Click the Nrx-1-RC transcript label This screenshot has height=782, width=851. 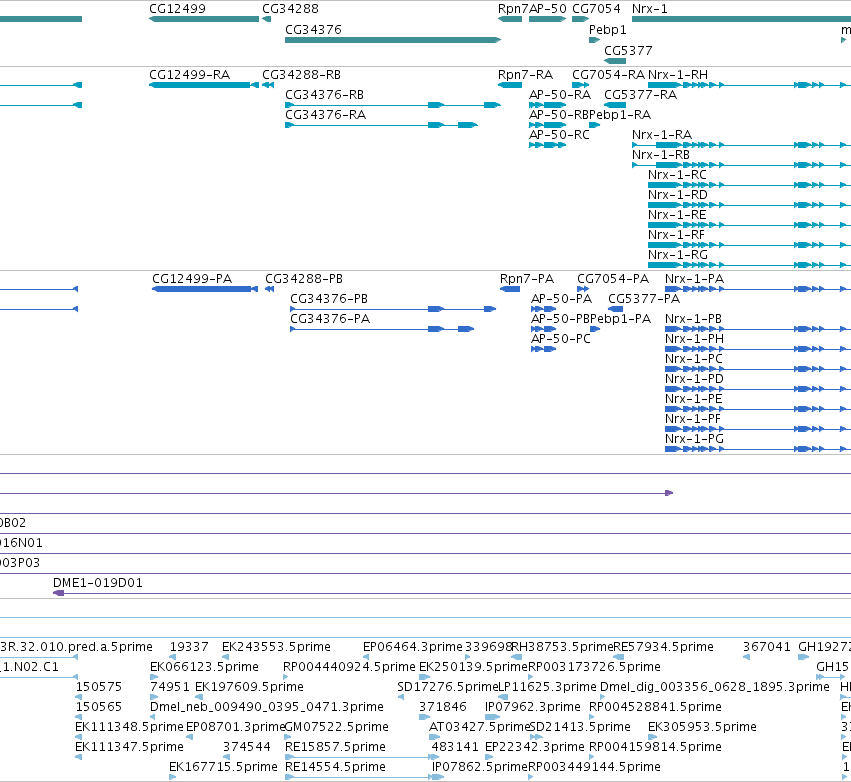(677, 175)
